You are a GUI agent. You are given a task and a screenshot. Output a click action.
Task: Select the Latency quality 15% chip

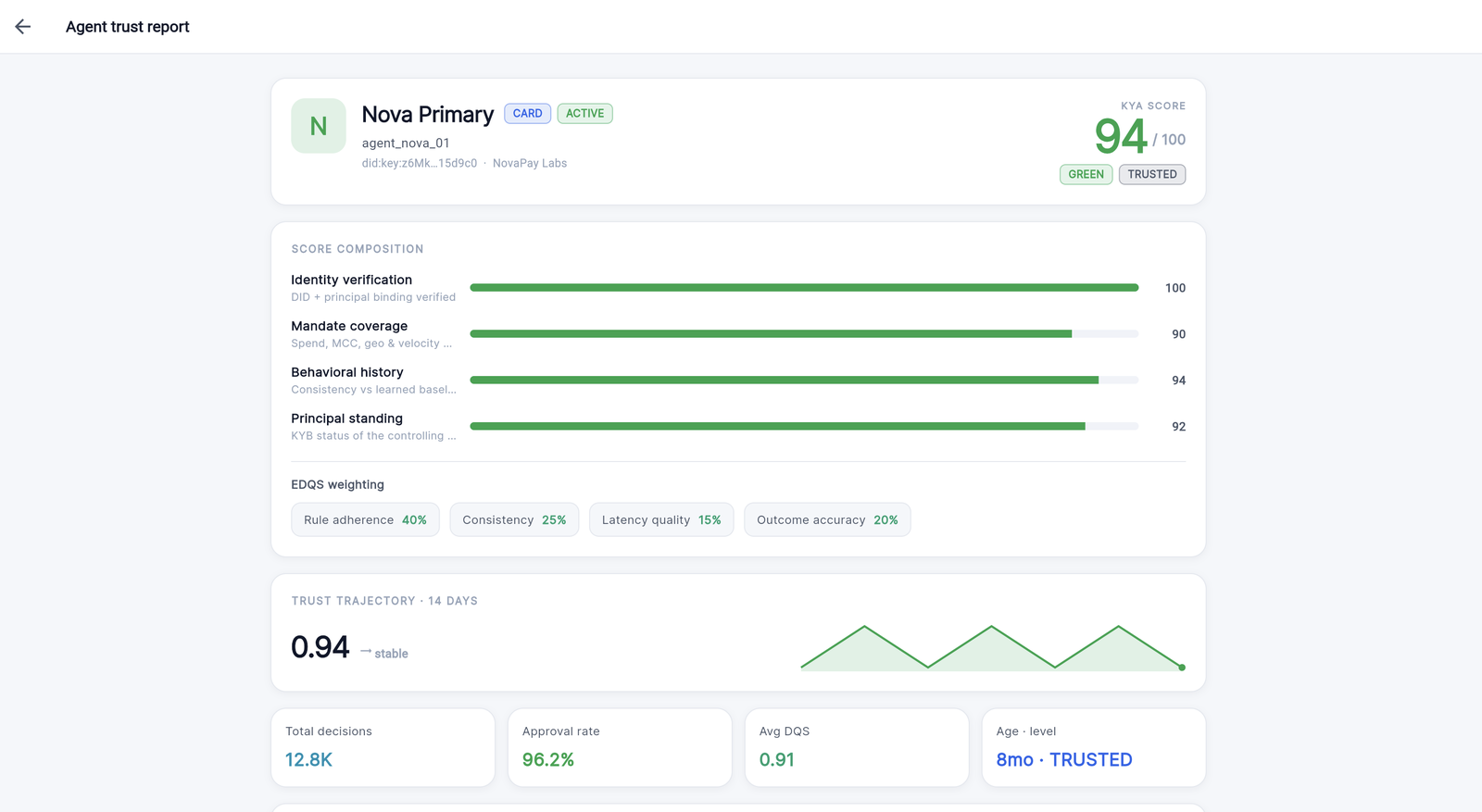pyautogui.click(x=661, y=519)
